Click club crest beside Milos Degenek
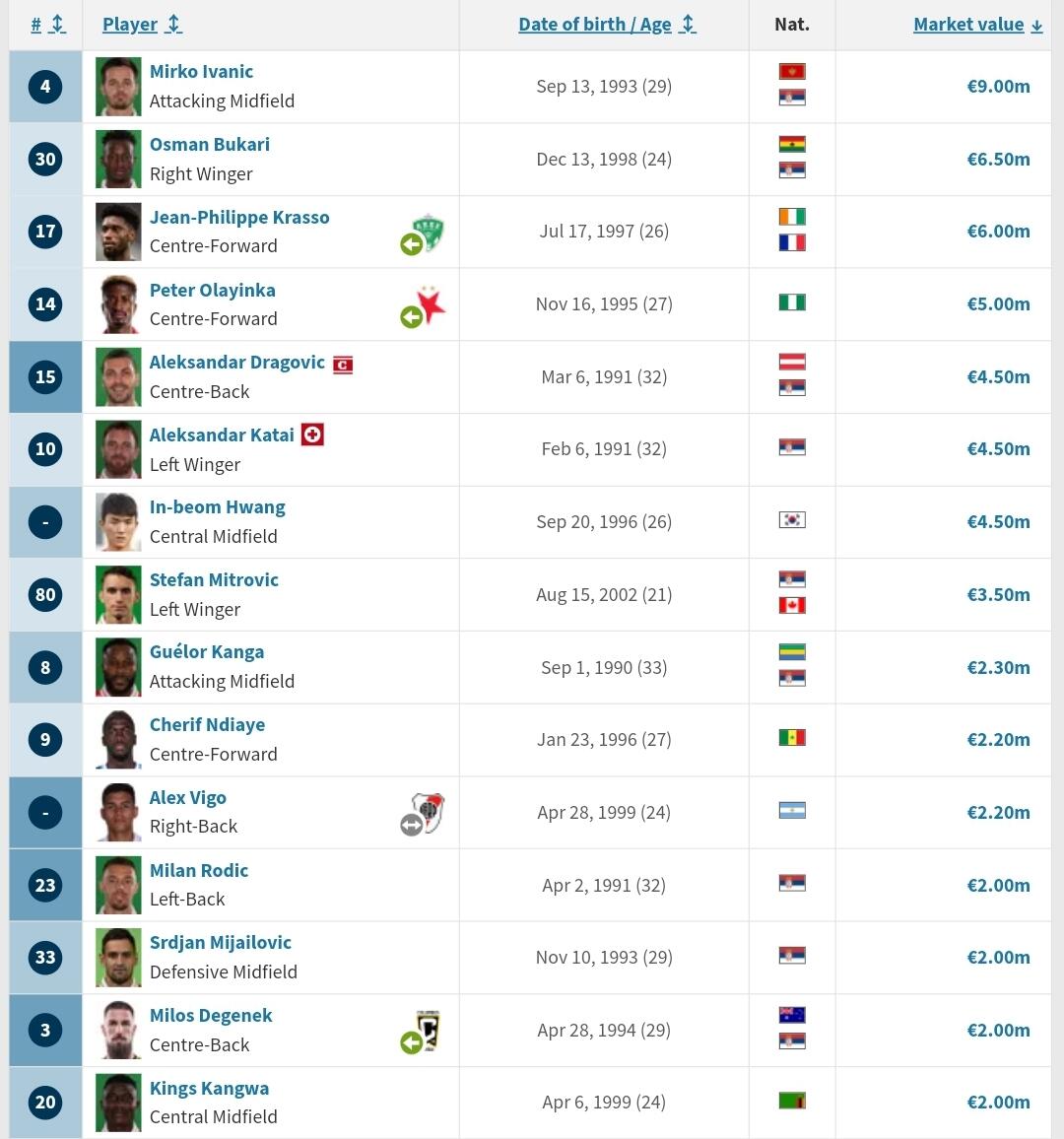Screen dimensions: 1064x1139 click(x=428, y=1030)
